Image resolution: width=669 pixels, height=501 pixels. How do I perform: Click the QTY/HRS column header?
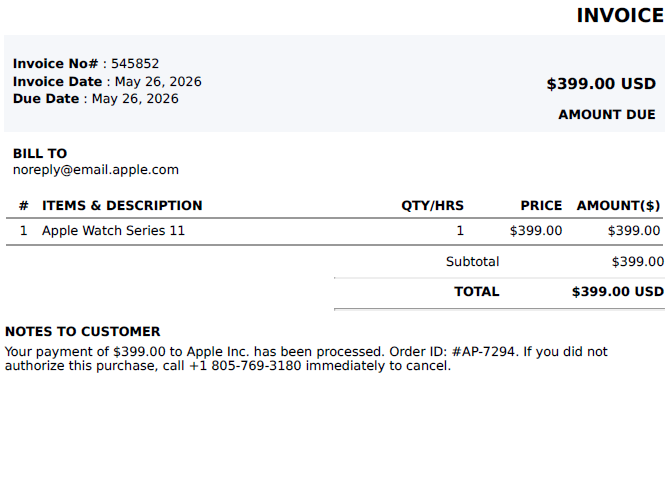coord(432,206)
